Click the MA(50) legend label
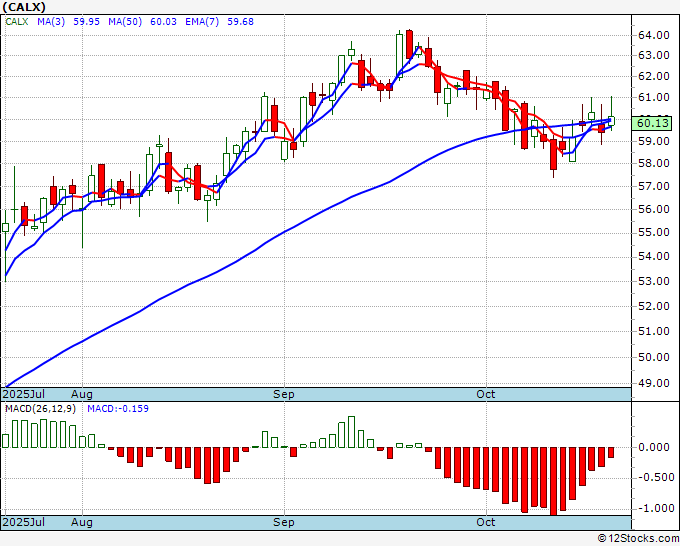 [x=125, y=22]
